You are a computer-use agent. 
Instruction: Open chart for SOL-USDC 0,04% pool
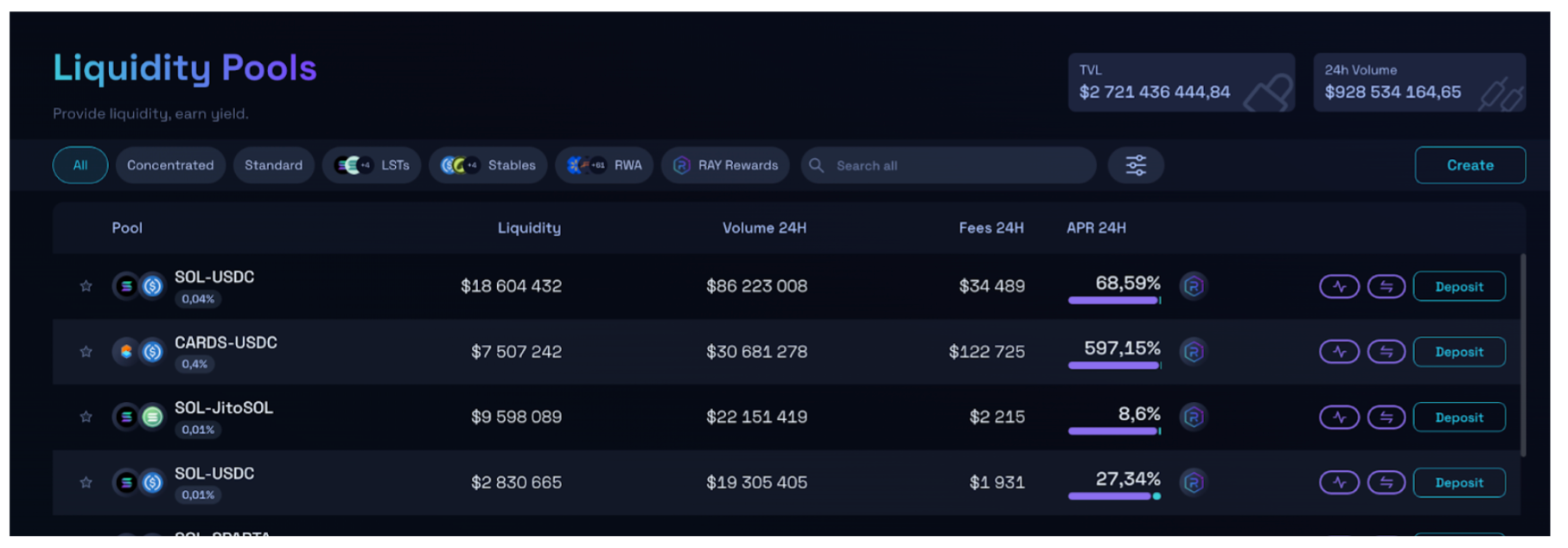(x=1338, y=286)
